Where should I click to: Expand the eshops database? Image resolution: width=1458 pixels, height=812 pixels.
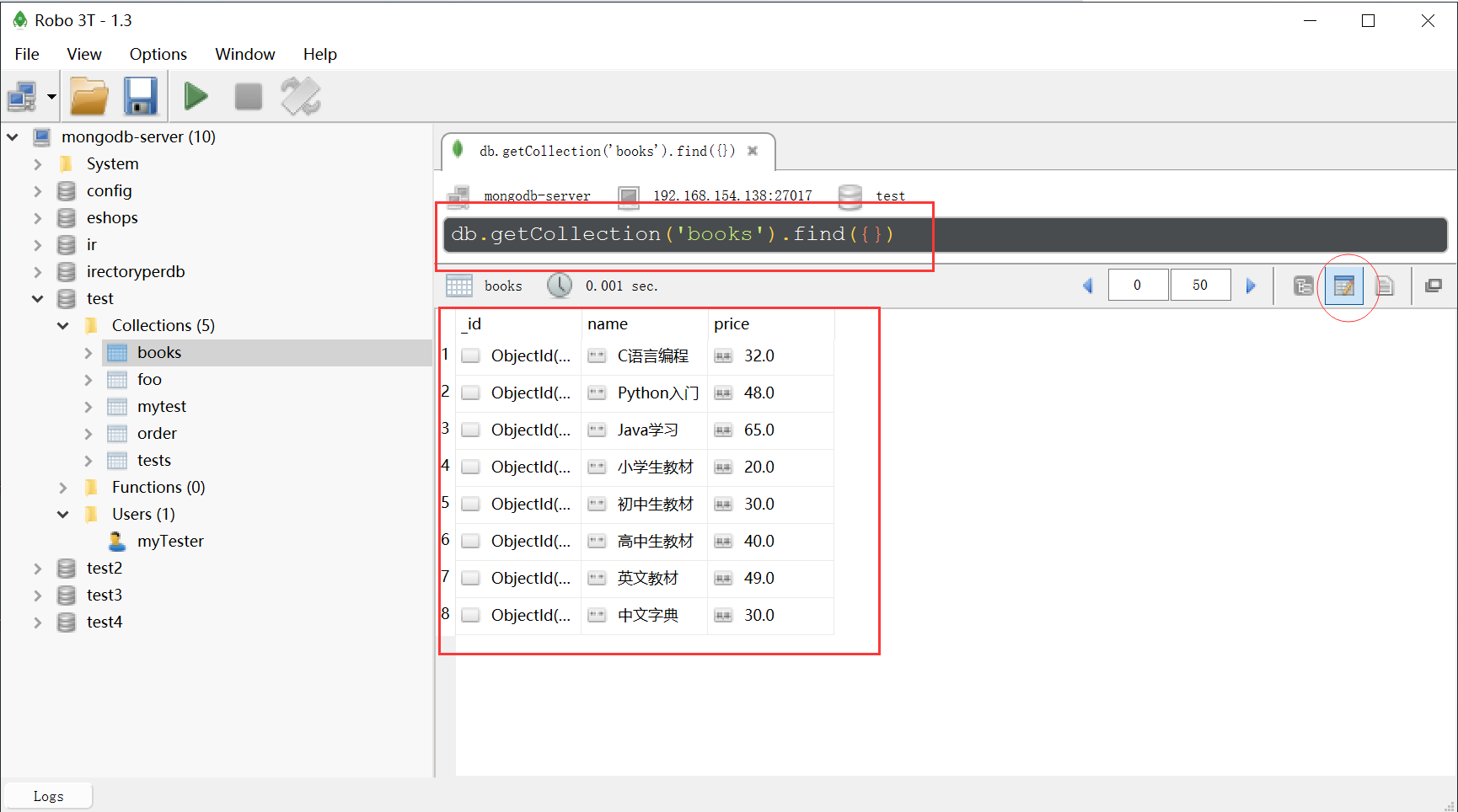[38, 217]
